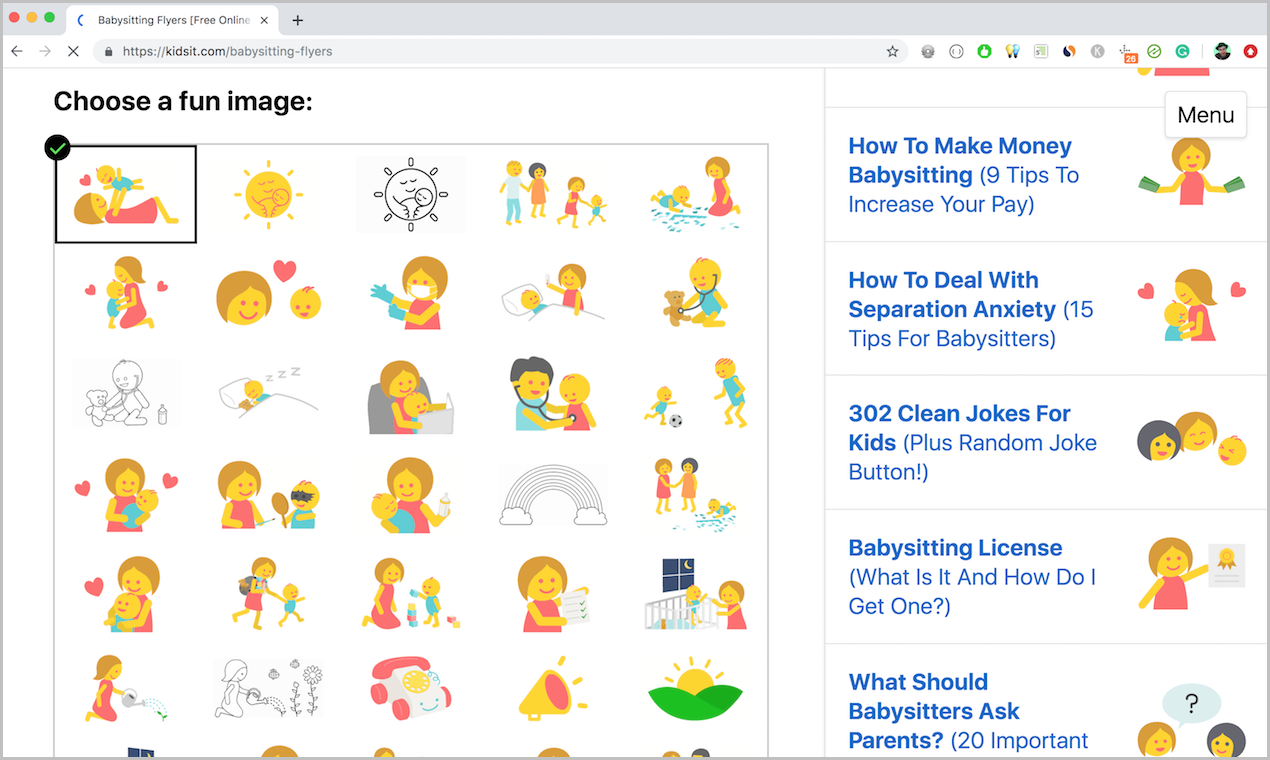This screenshot has width=1270, height=760.
Task: Choose the sitter and child with building blocks
Action: 411,594
